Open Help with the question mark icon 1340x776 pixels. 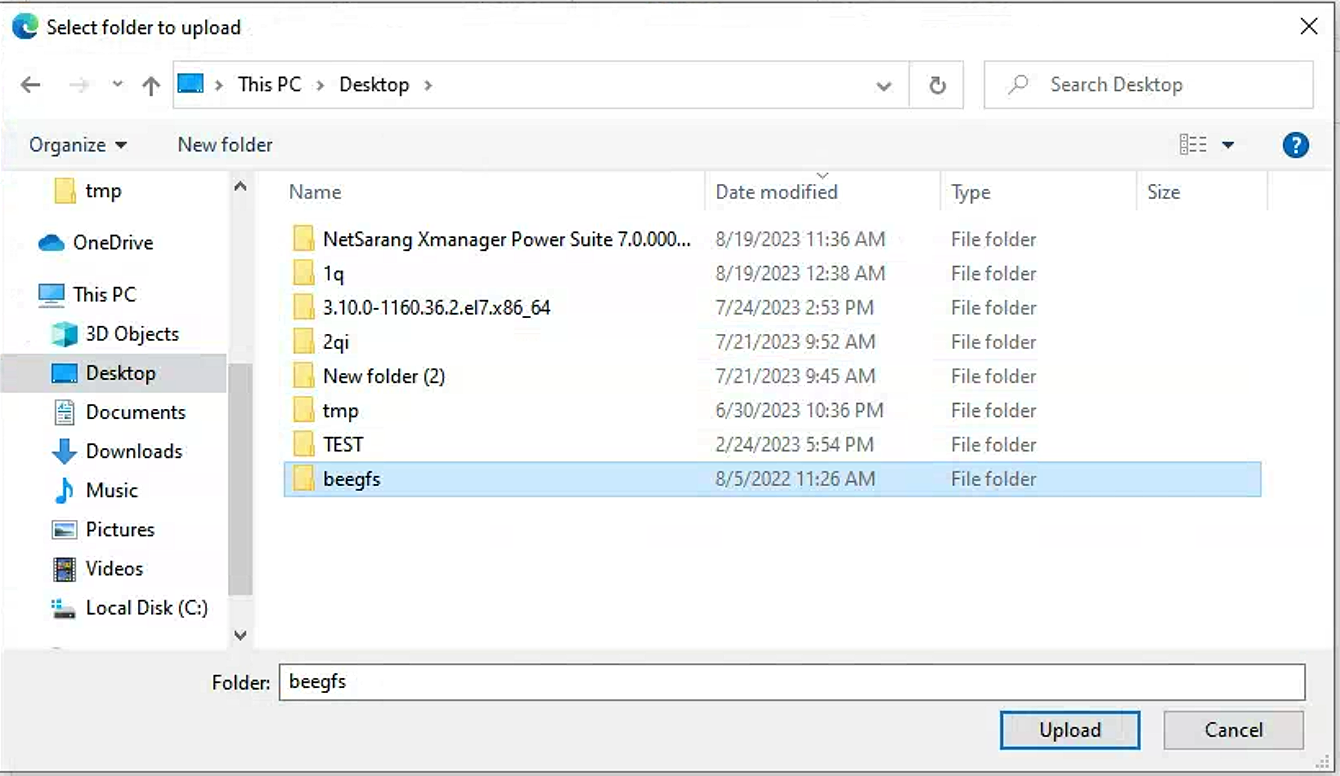coord(1296,146)
